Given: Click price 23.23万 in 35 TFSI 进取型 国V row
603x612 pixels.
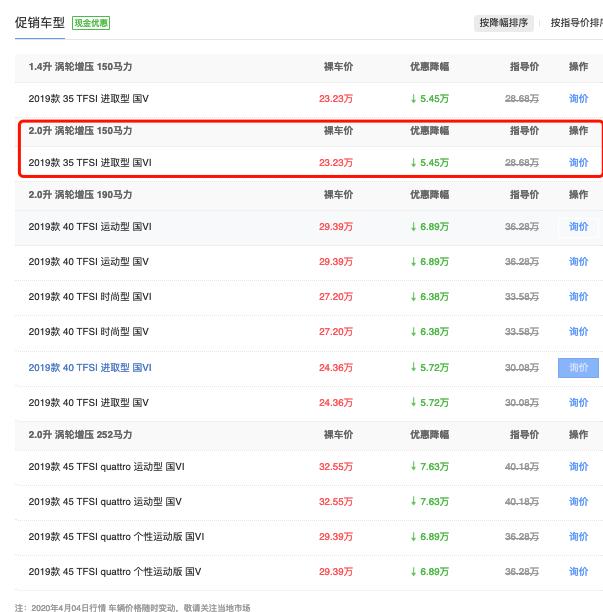Looking at the screenshot, I should click(336, 99).
